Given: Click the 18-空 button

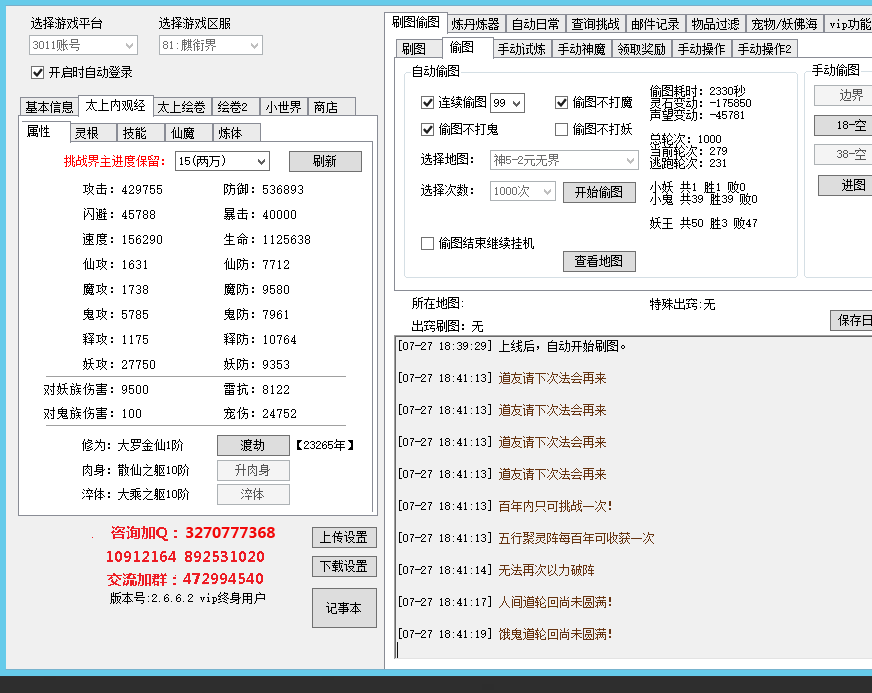Looking at the screenshot, I should point(844,126).
